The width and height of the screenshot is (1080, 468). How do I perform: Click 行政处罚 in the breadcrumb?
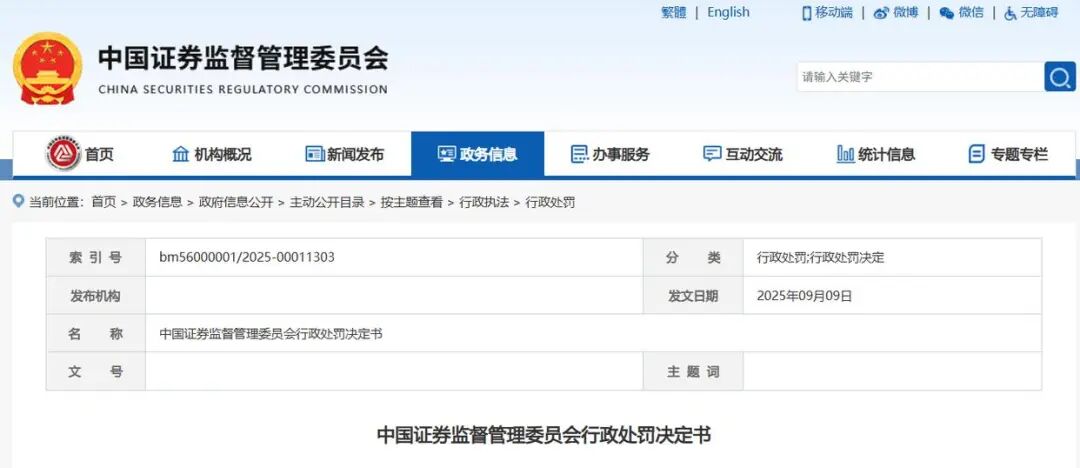click(x=550, y=202)
